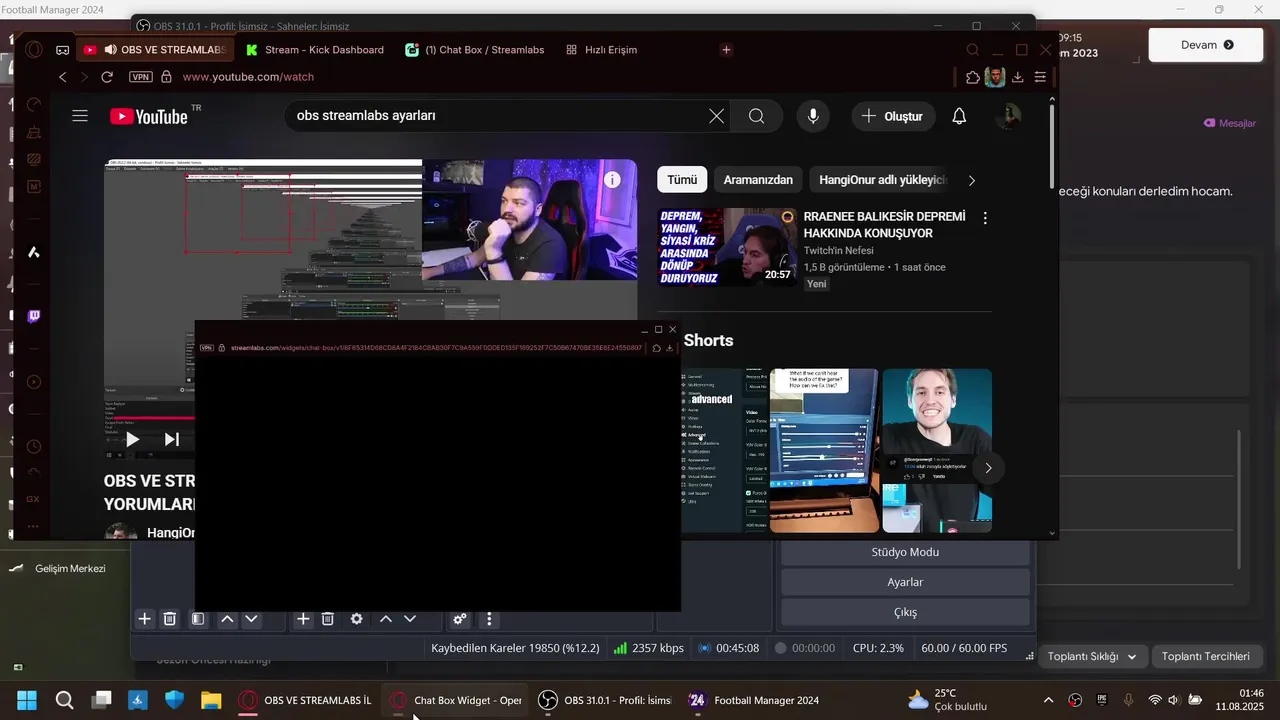Image resolution: width=1280 pixels, height=720 pixels.
Task: Open Ayarlar in OBS controls
Action: 905,582
